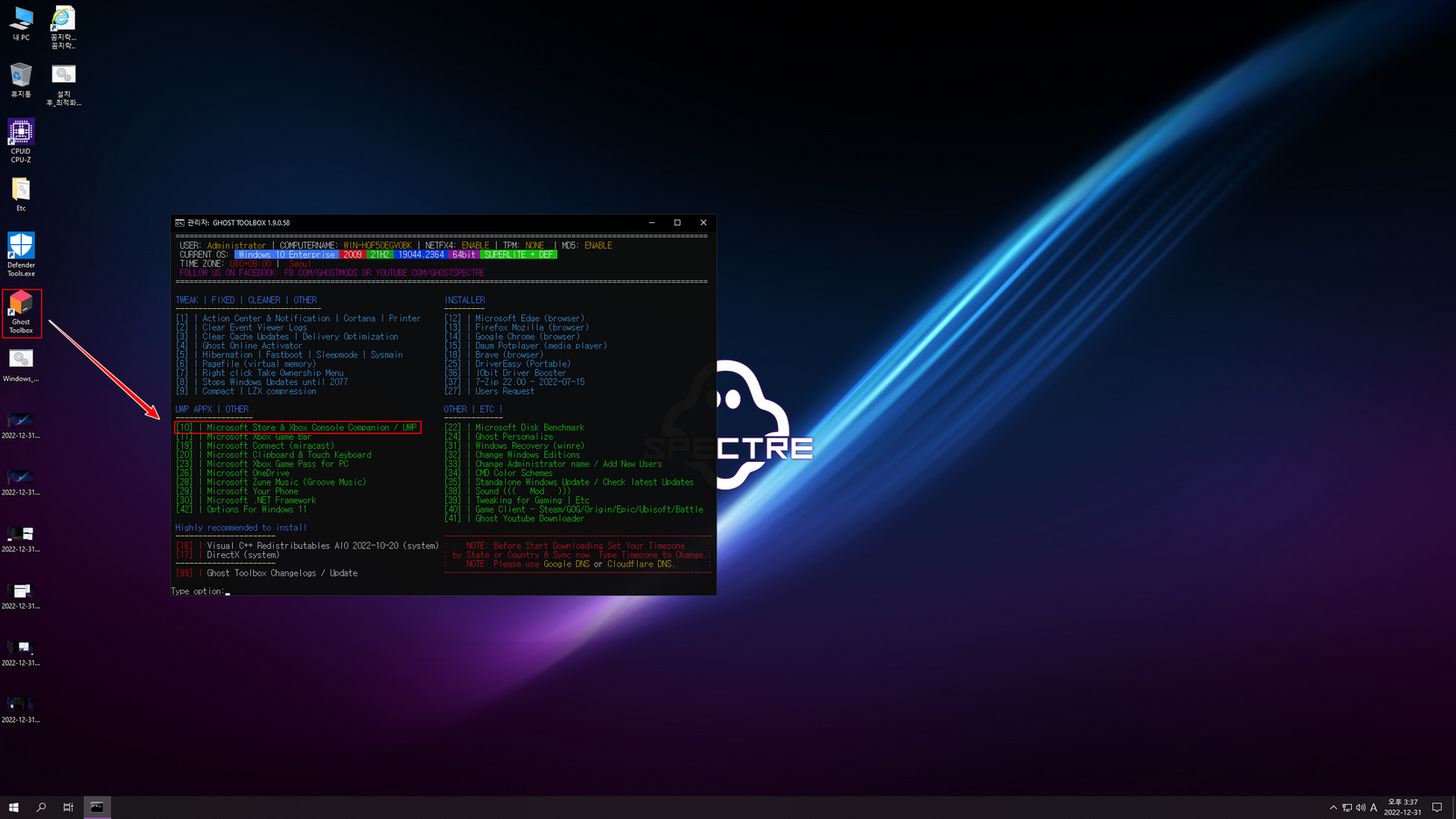Minimize the Ghost Toolbox window
1456x819 pixels.
tap(652, 223)
